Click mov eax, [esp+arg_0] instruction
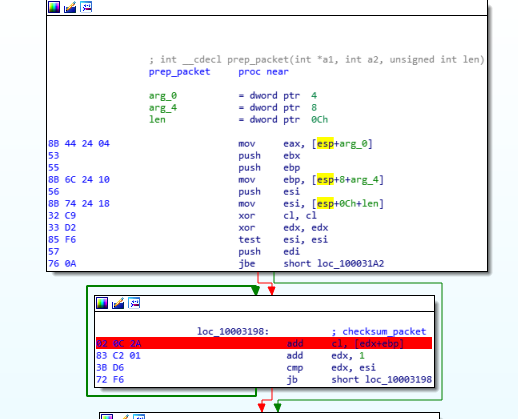The width and height of the screenshot is (518, 419). click(305, 144)
